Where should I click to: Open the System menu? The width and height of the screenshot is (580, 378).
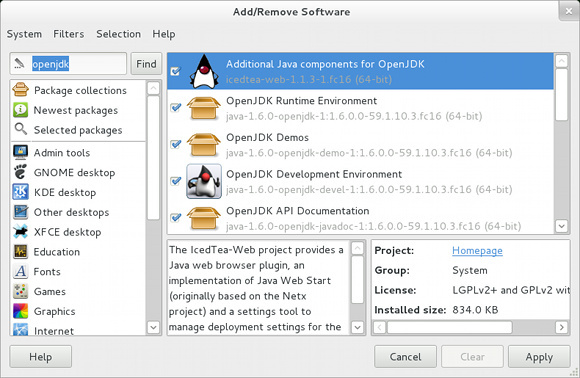tap(24, 34)
